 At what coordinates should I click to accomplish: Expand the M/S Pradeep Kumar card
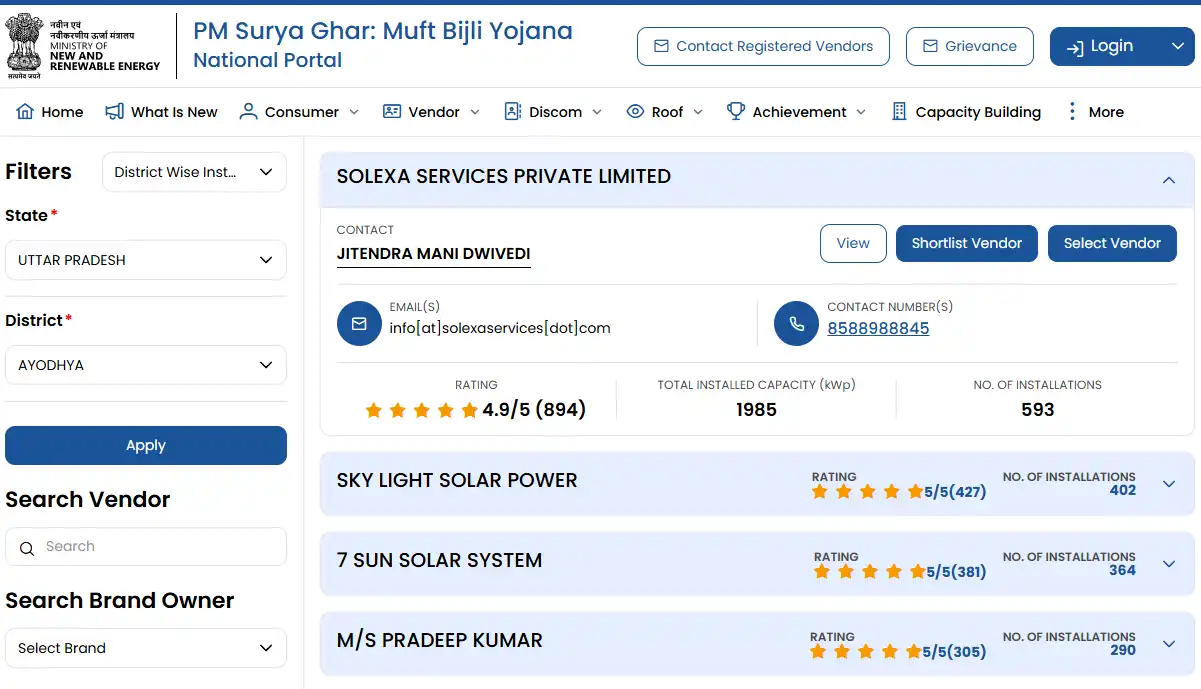1169,644
